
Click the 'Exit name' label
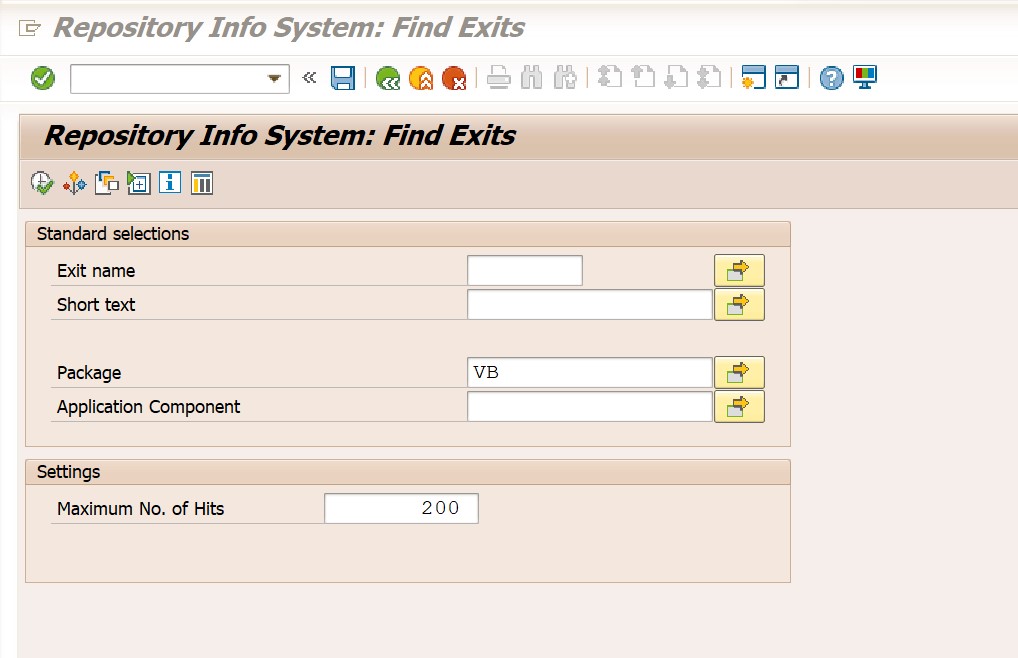coord(96,271)
